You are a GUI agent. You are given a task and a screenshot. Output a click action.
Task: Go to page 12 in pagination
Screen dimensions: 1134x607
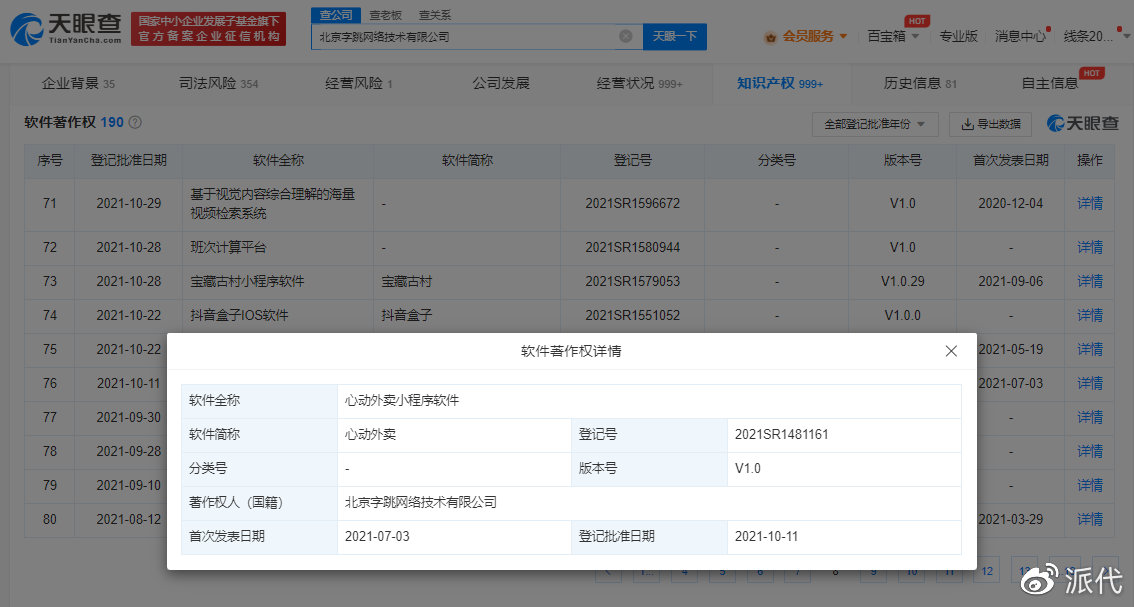tap(987, 571)
